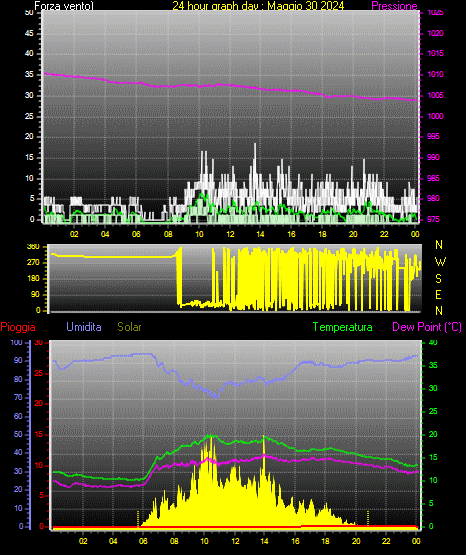Click the 14 hour tick on wind graph
466x555 pixels.
[260, 234]
